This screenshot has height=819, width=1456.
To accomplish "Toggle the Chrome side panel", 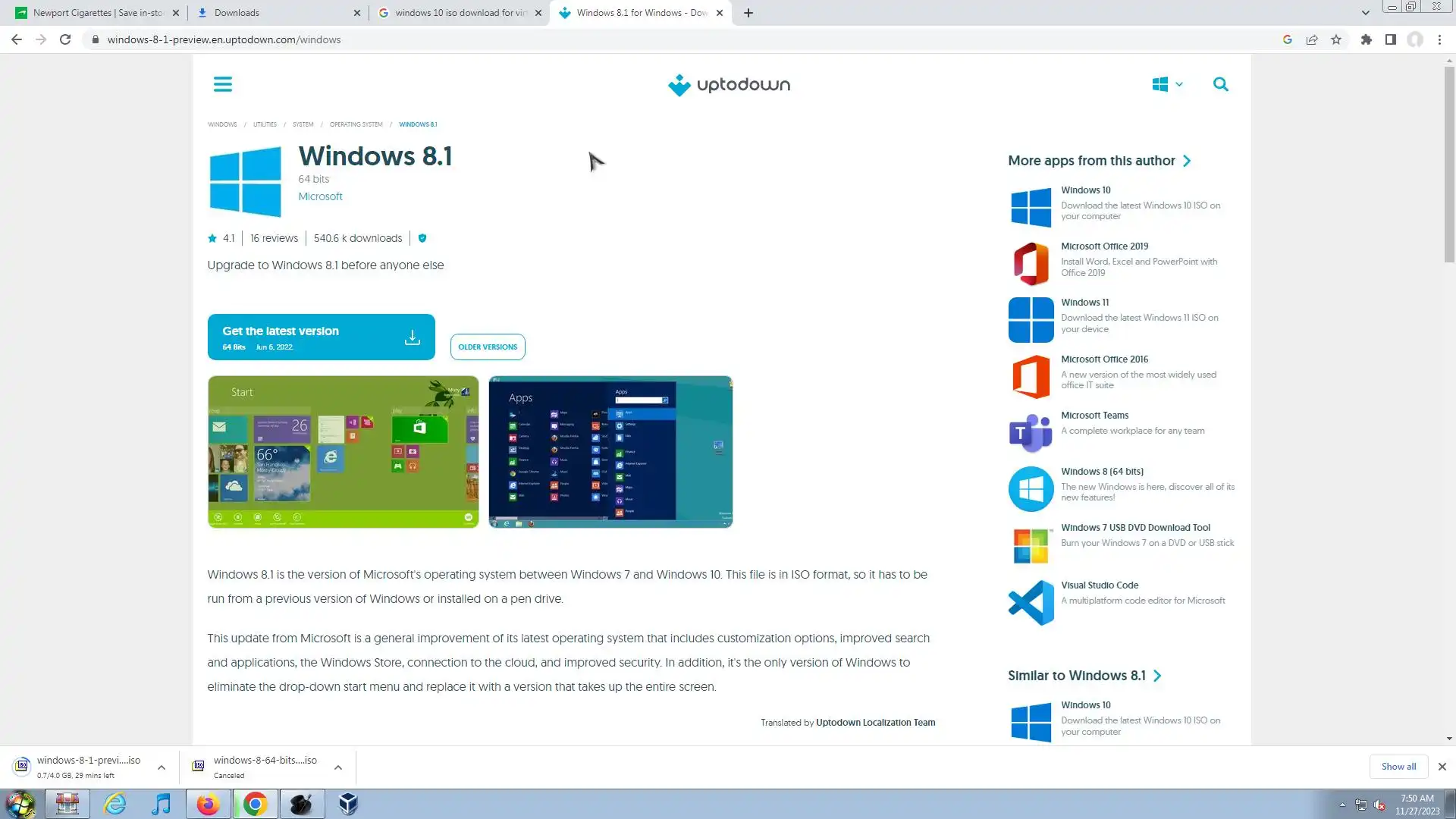I will coord(1390,39).
